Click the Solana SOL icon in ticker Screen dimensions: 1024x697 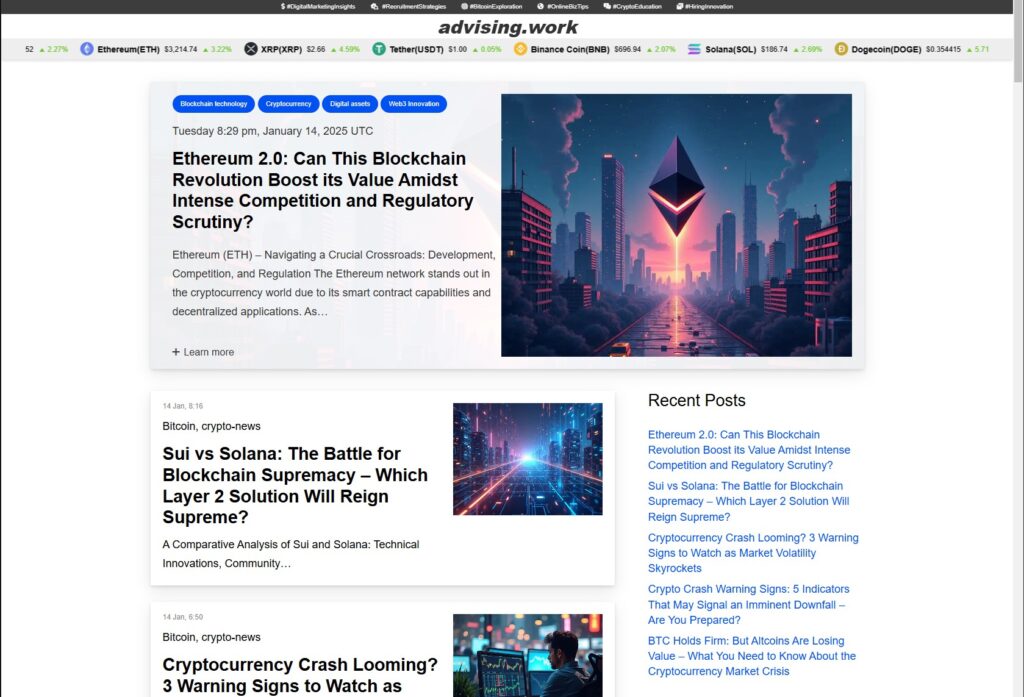[694, 49]
